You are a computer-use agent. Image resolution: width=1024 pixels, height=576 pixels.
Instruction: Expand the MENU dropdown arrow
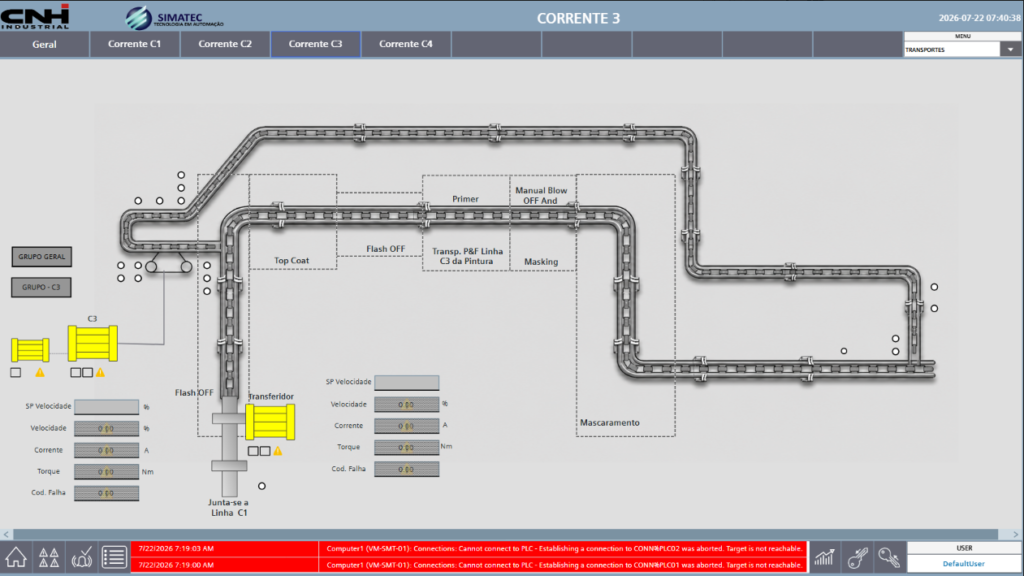click(1010, 50)
